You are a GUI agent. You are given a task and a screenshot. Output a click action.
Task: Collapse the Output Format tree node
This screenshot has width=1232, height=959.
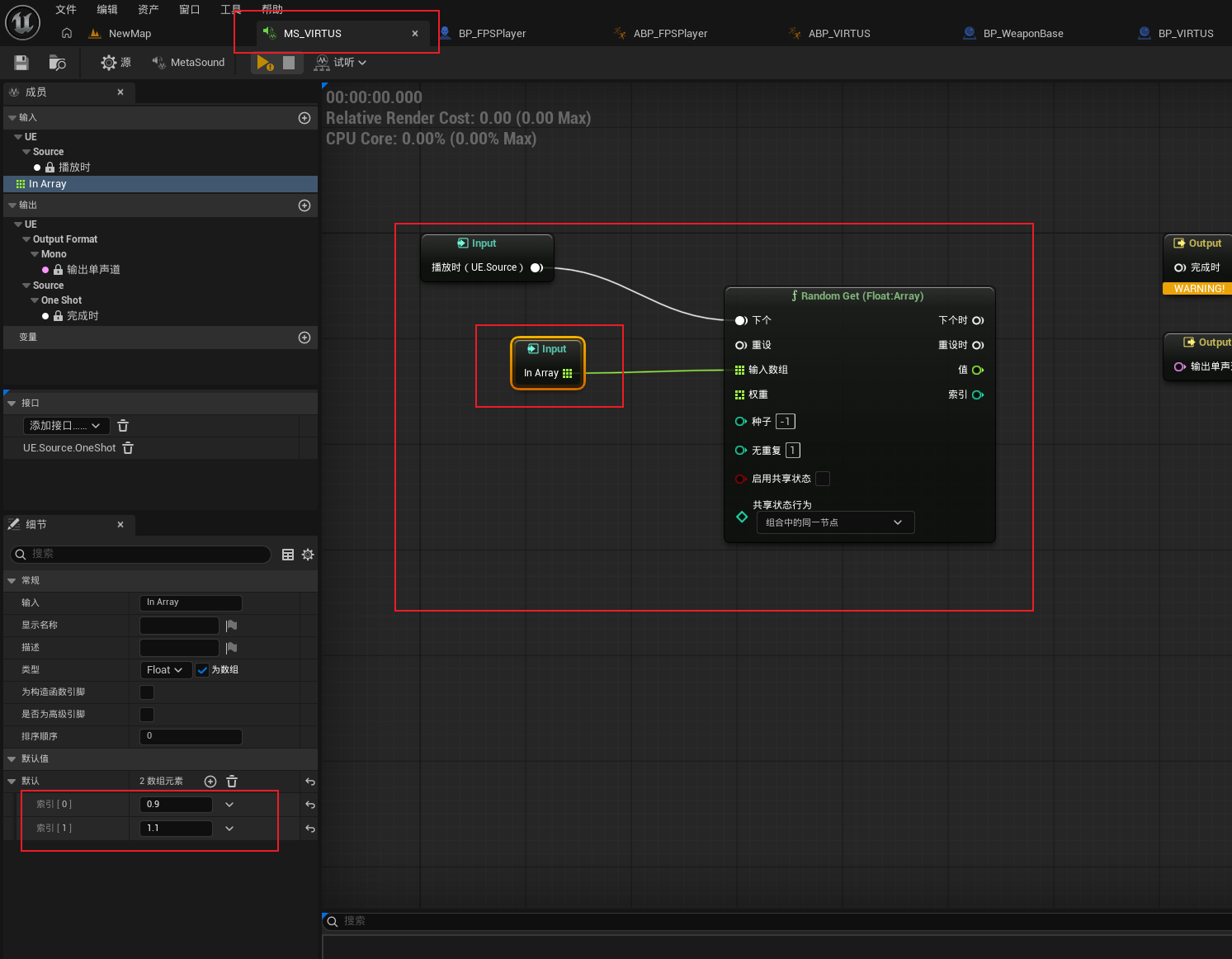tap(26, 239)
